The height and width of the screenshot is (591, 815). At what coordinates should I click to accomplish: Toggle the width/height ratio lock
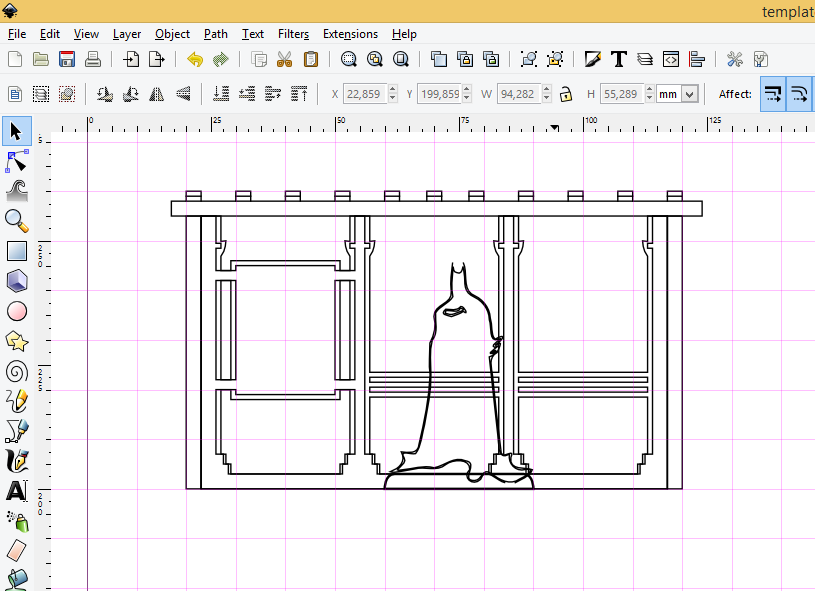click(x=566, y=94)
